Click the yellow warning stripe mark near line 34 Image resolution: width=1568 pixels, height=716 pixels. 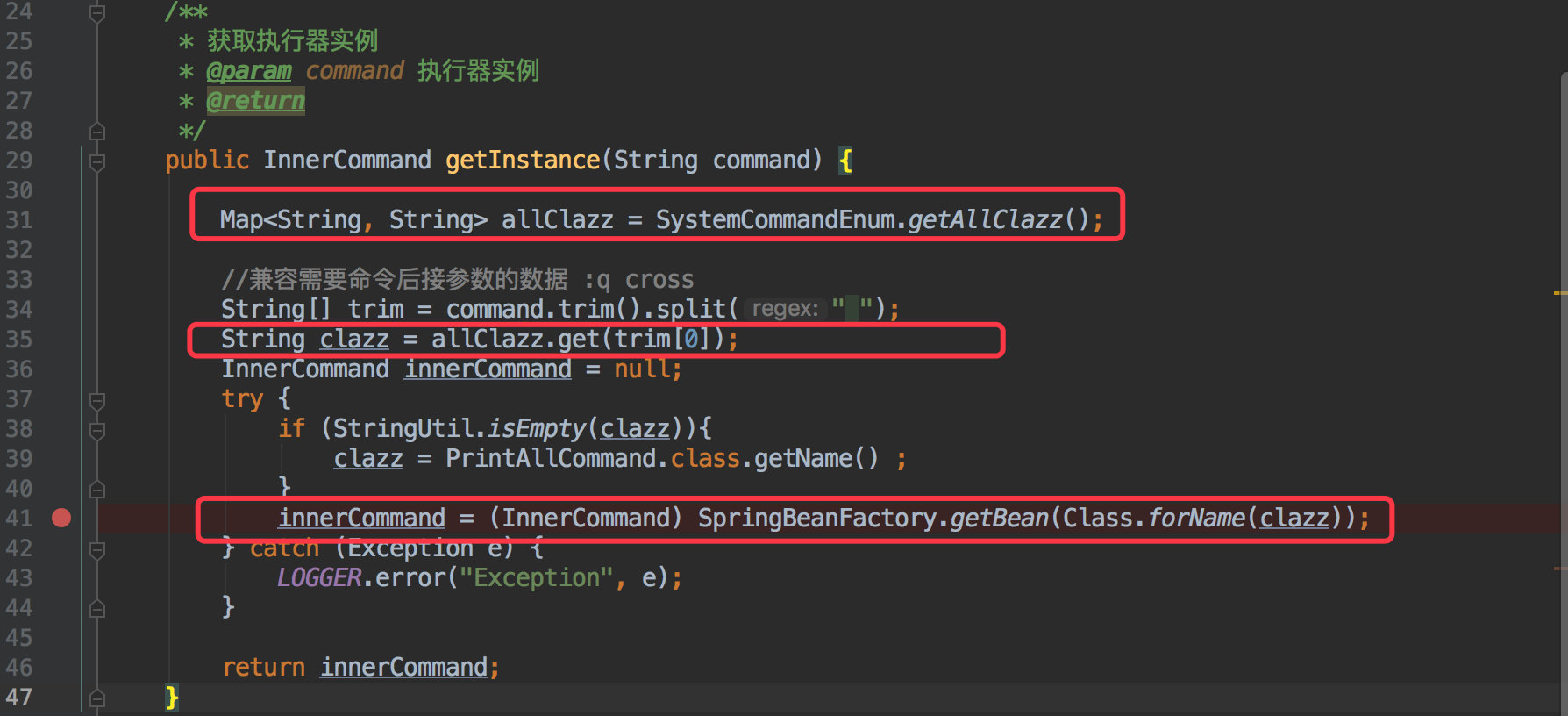coord(1560,293)
